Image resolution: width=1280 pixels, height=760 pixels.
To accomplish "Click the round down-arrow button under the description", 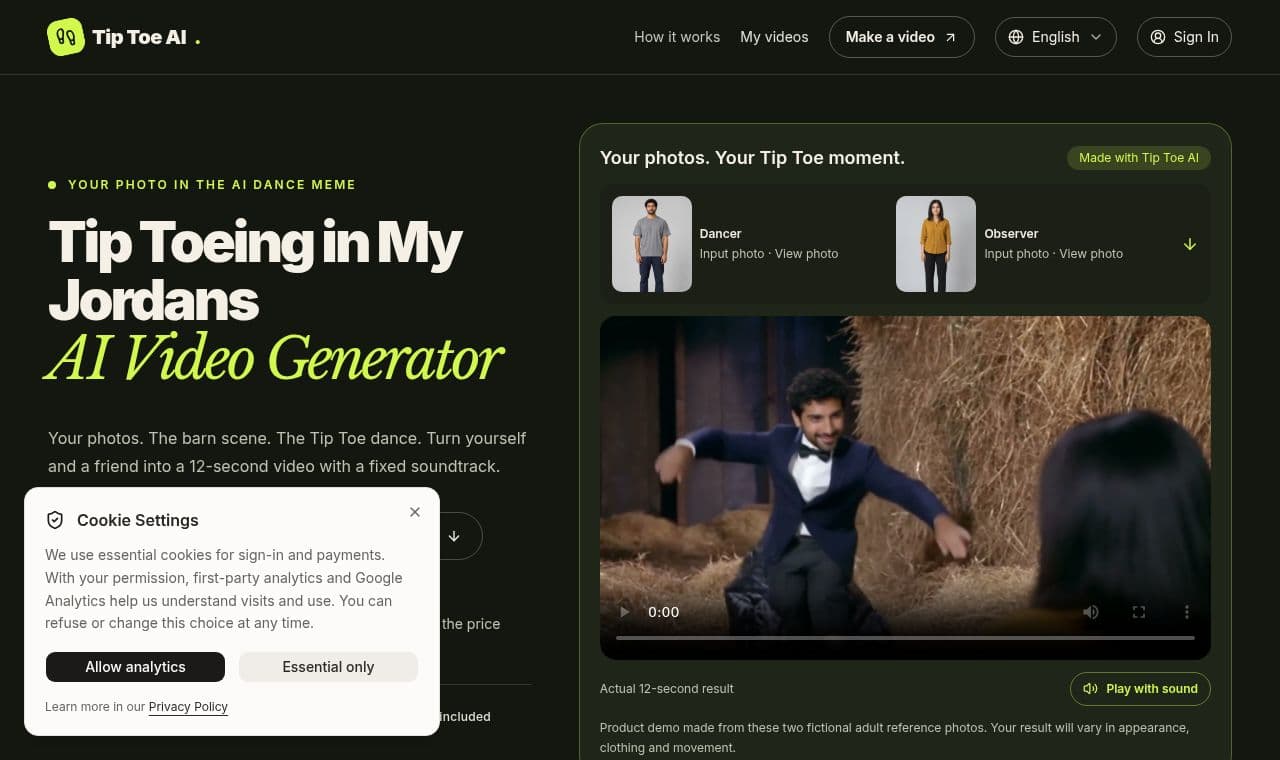I will pyautogui.click(x=454, y=536).
